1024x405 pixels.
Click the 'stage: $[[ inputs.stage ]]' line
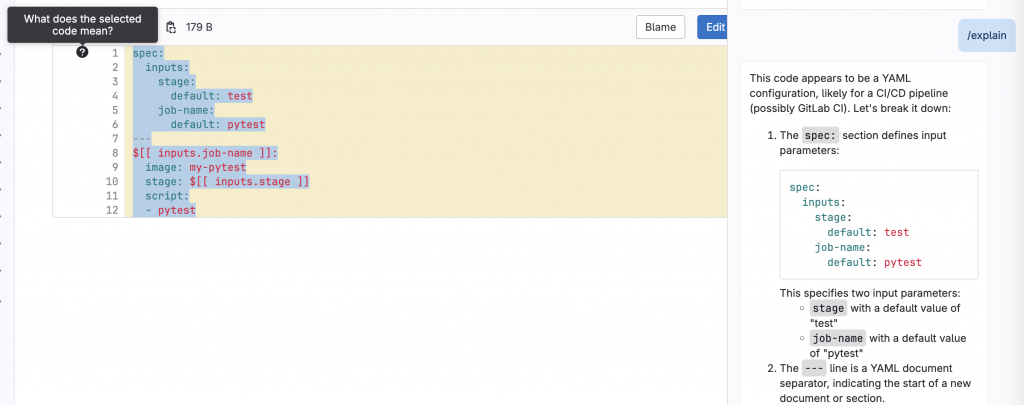click(227, 182)
